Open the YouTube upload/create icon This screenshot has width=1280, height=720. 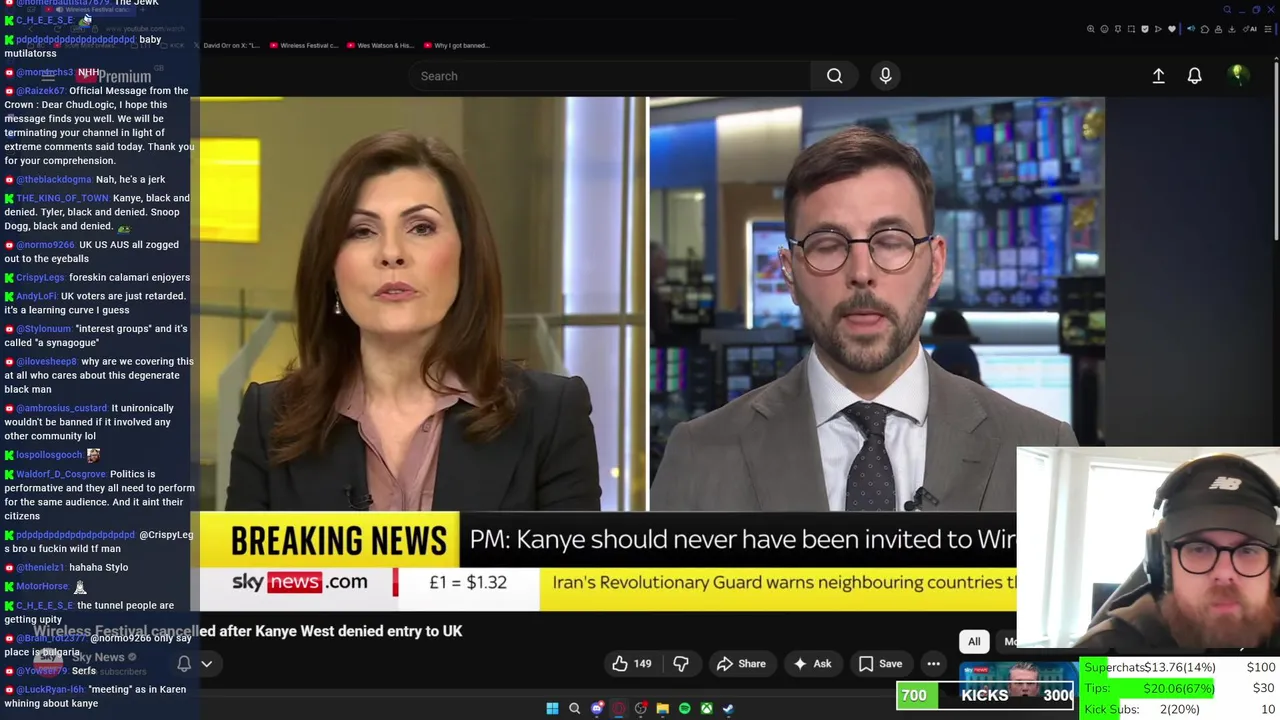click(1158, 76)
